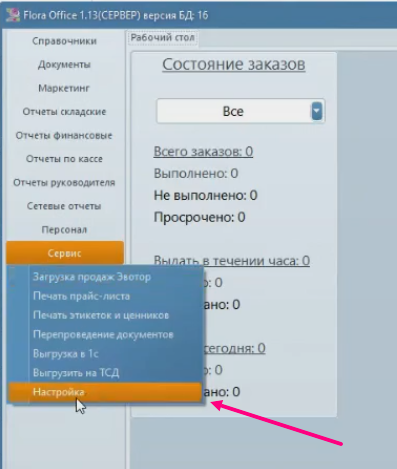Select Маркетинг in the left sidebar
Viewport: 397px width, 469px height.
point(65,88)
